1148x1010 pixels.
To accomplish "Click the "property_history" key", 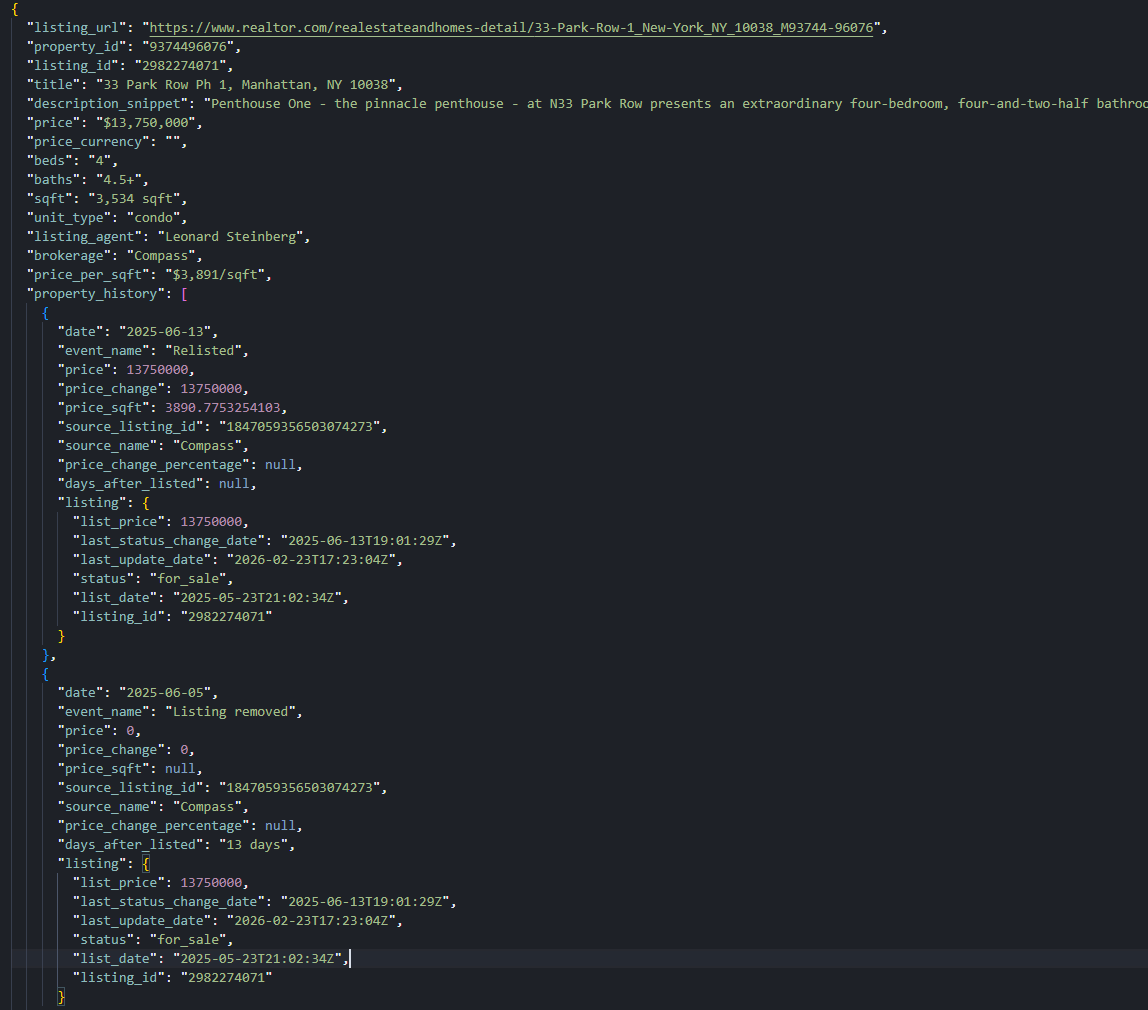I will pyautogui.click(x=96, y=293).
